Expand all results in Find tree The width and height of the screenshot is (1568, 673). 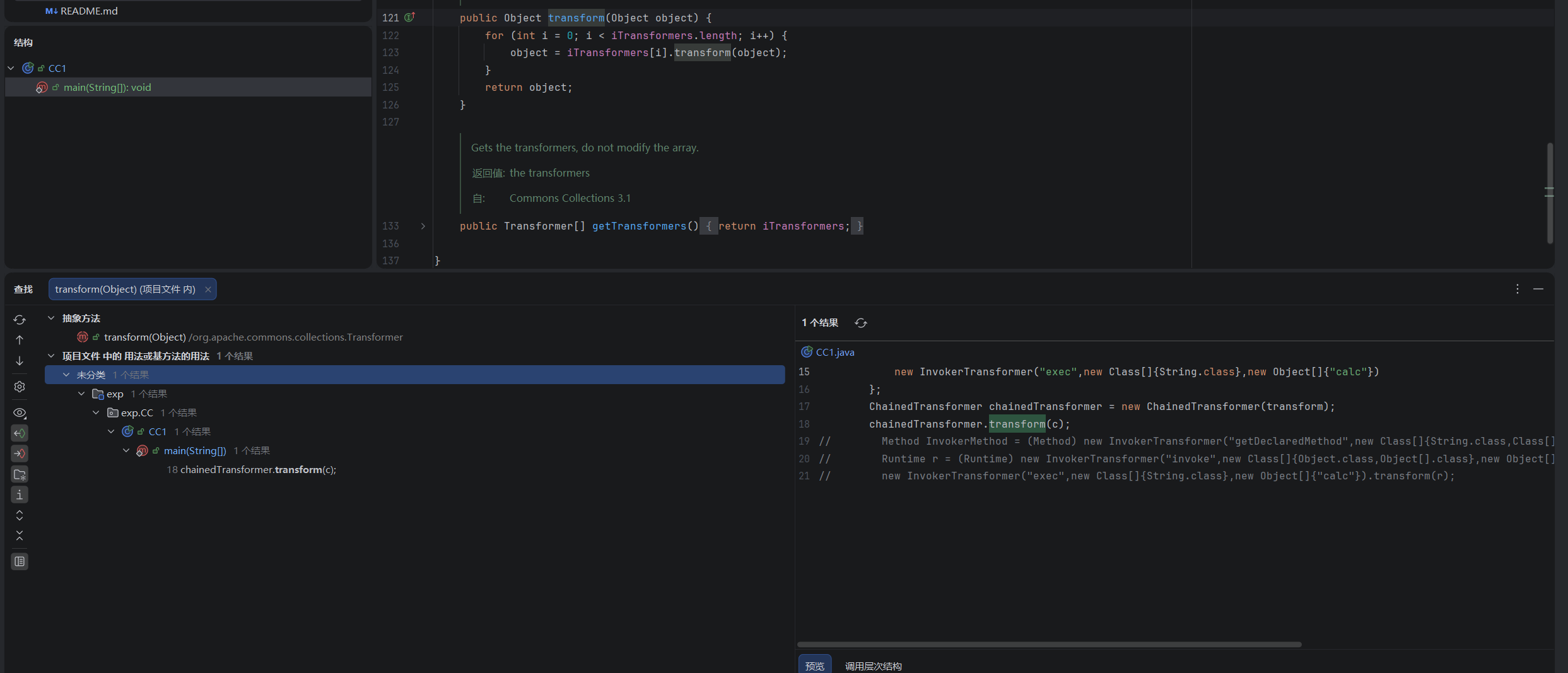(x=20, y=515)
